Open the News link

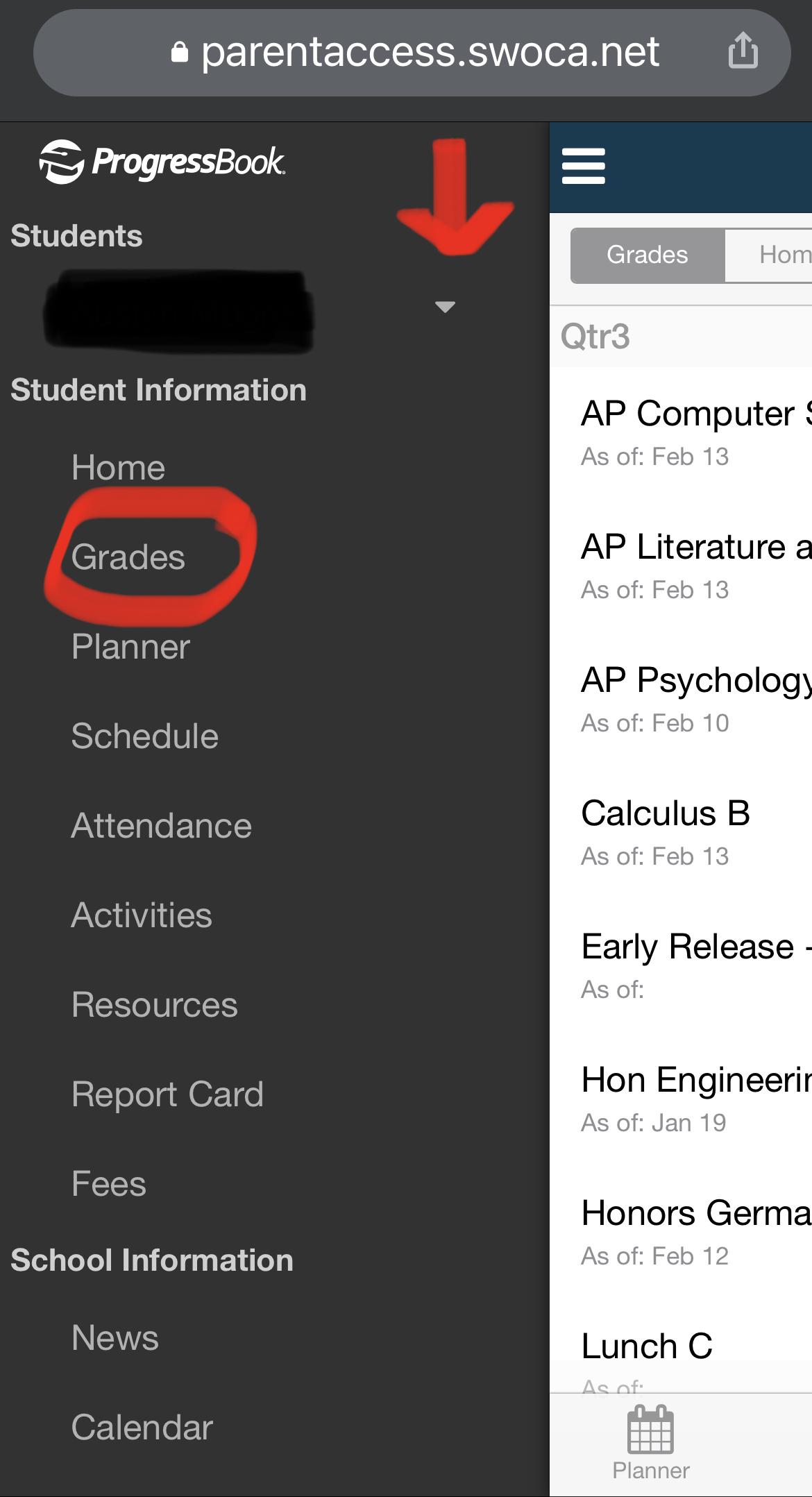click(115, 1337)
